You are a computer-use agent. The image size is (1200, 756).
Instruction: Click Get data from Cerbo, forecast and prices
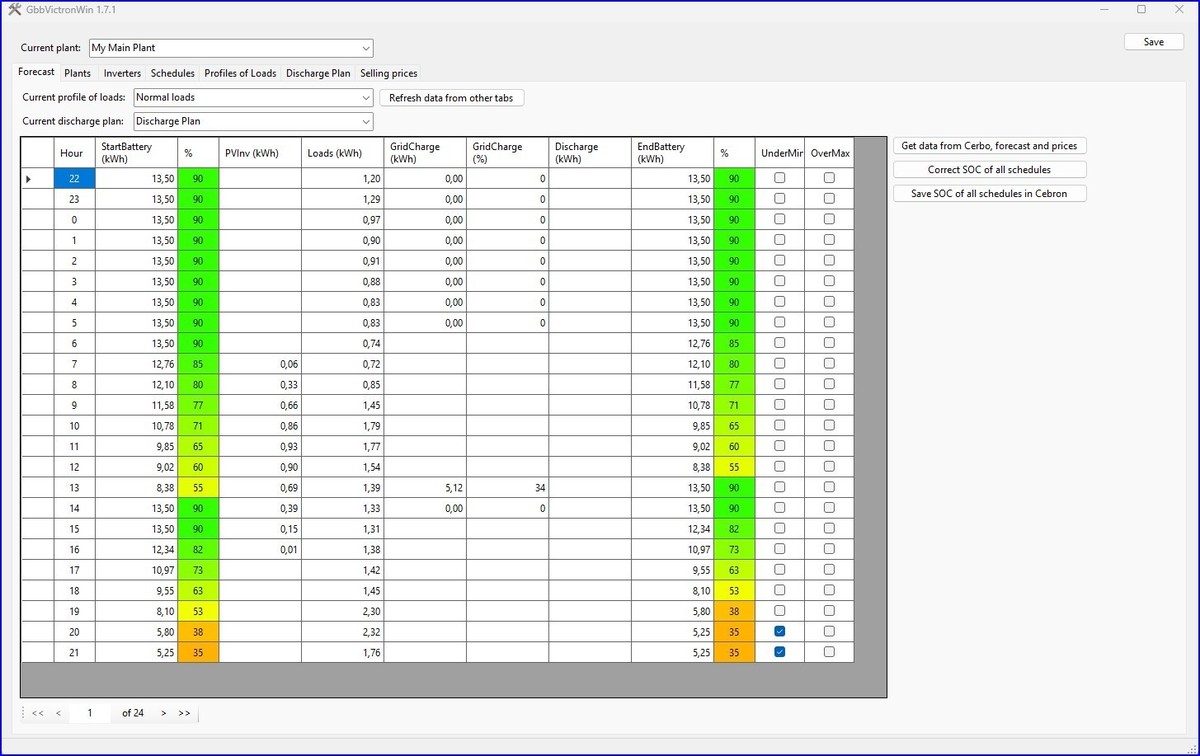(x=989, y=146)
